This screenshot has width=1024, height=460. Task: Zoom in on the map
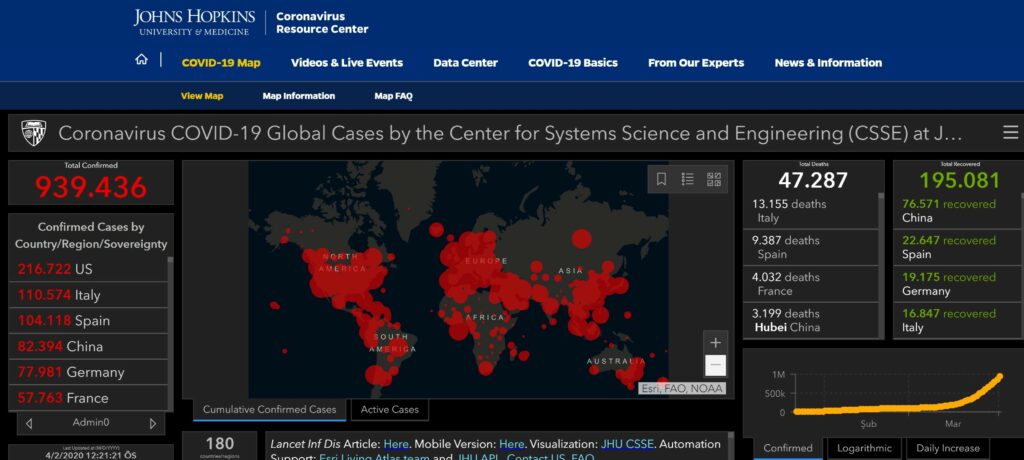tap(716, 342)
